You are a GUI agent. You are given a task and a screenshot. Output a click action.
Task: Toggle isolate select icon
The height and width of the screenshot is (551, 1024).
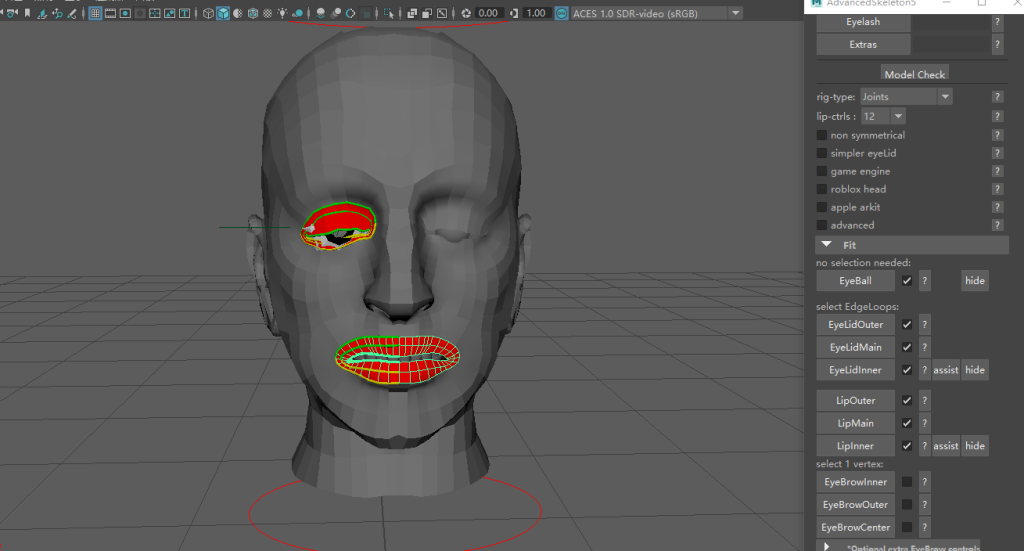[389, 13]
